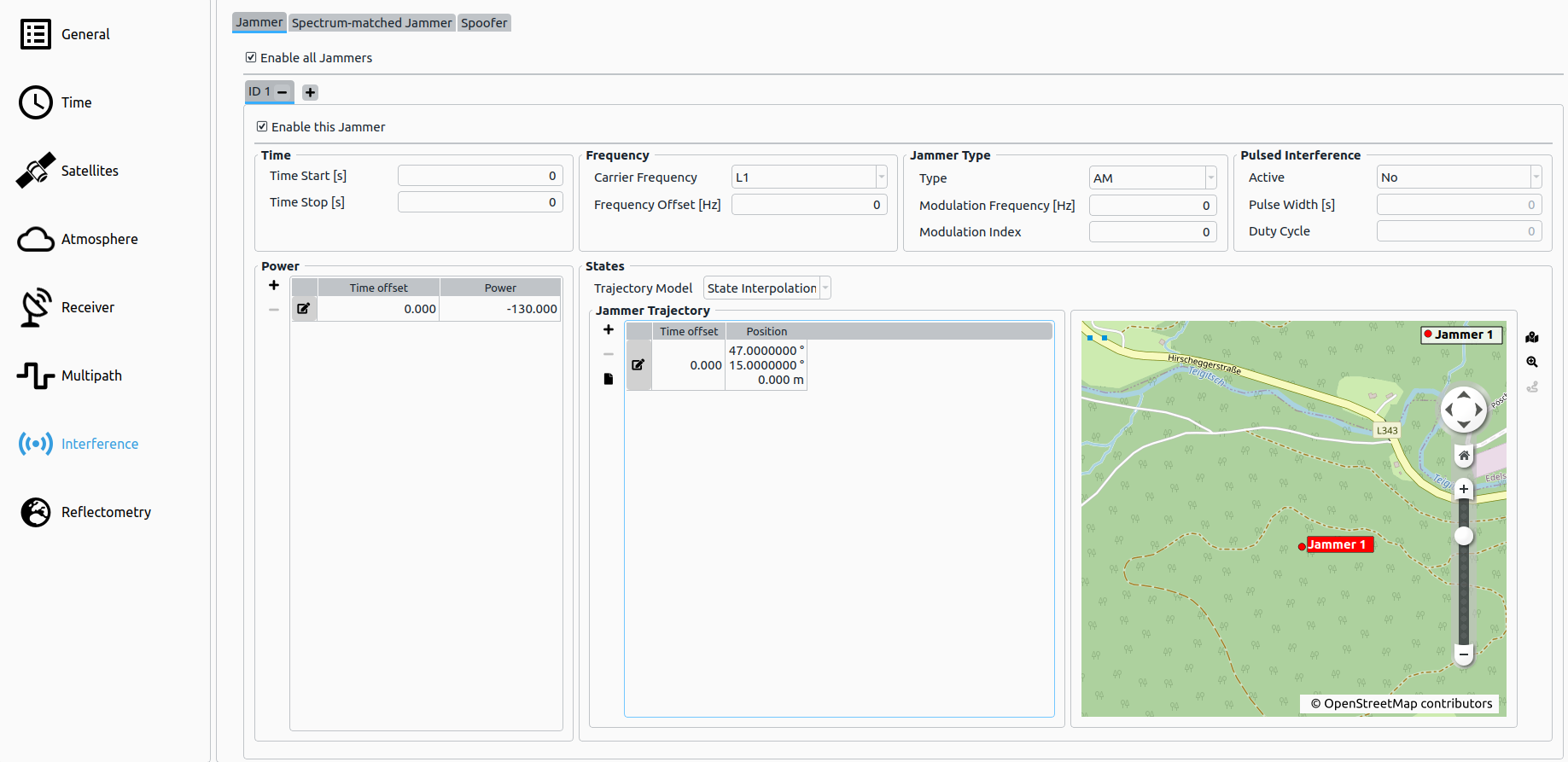Uncheck Enable this Jammer
This screenshot has width=1568, height=762.
point(262,127)
